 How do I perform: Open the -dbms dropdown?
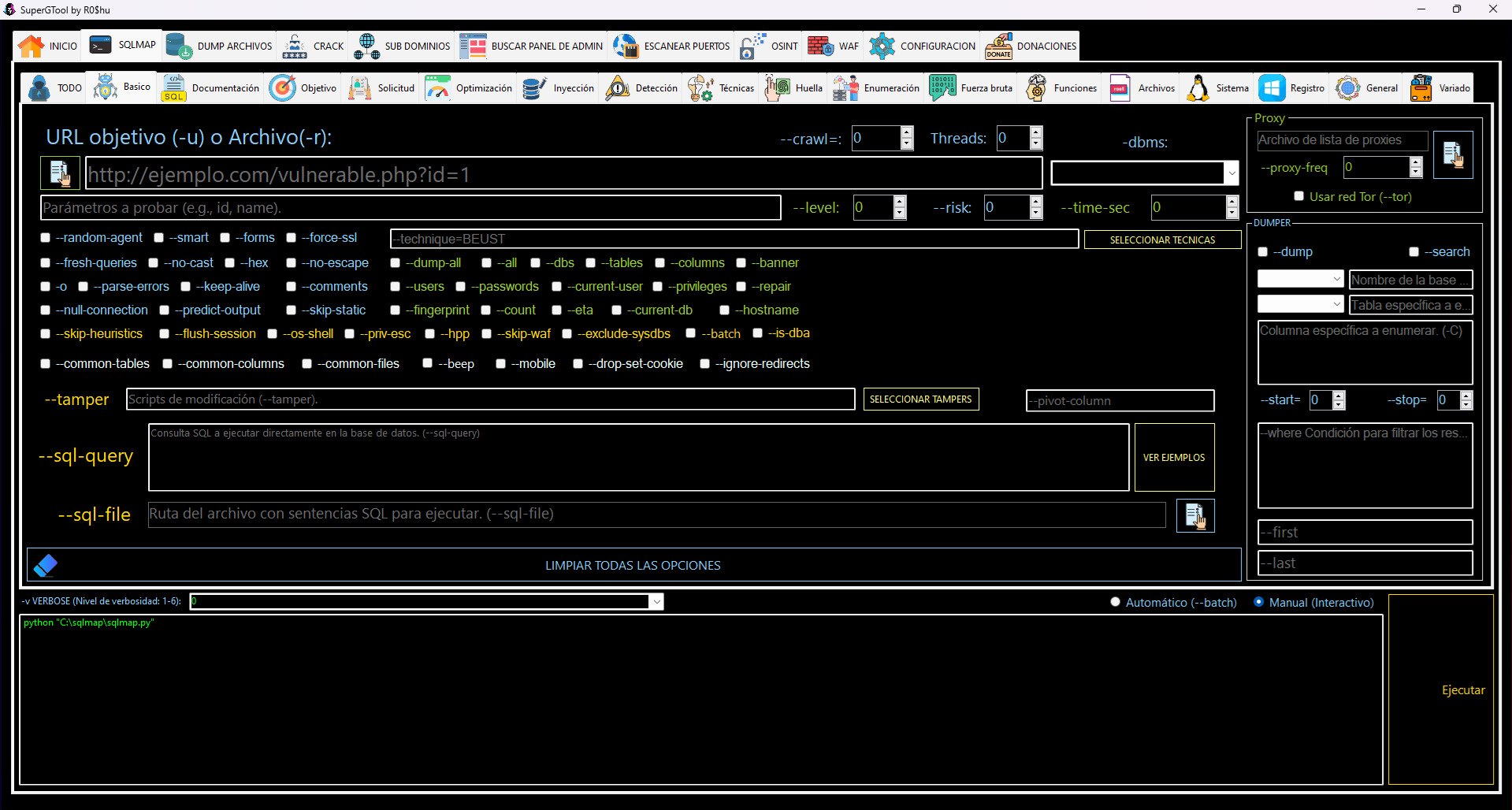coord(1232,173)
